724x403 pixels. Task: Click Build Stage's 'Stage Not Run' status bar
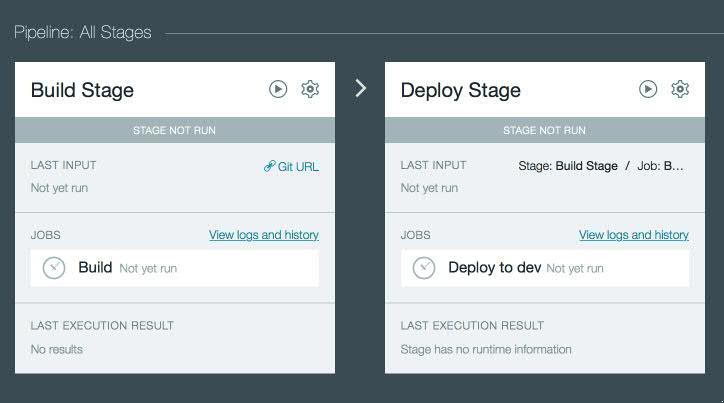point(174,130)
